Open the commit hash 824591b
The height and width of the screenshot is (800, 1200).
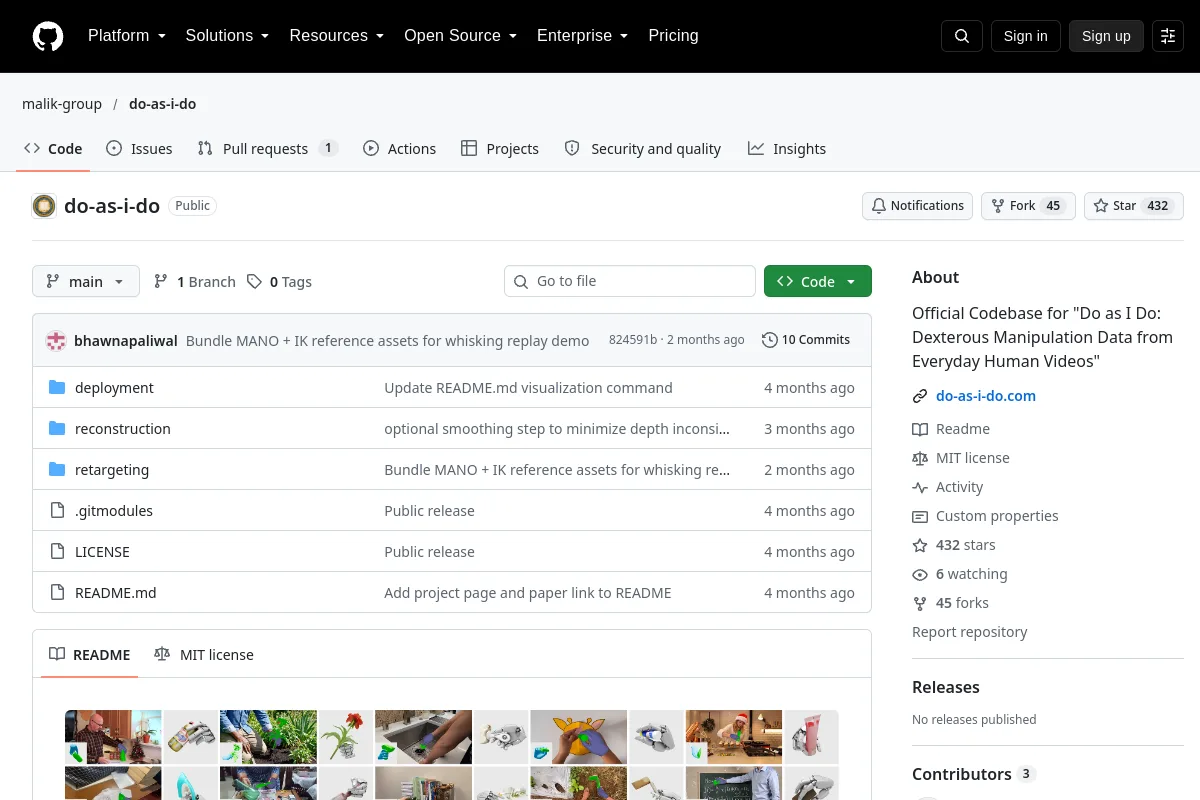point(633,340)
